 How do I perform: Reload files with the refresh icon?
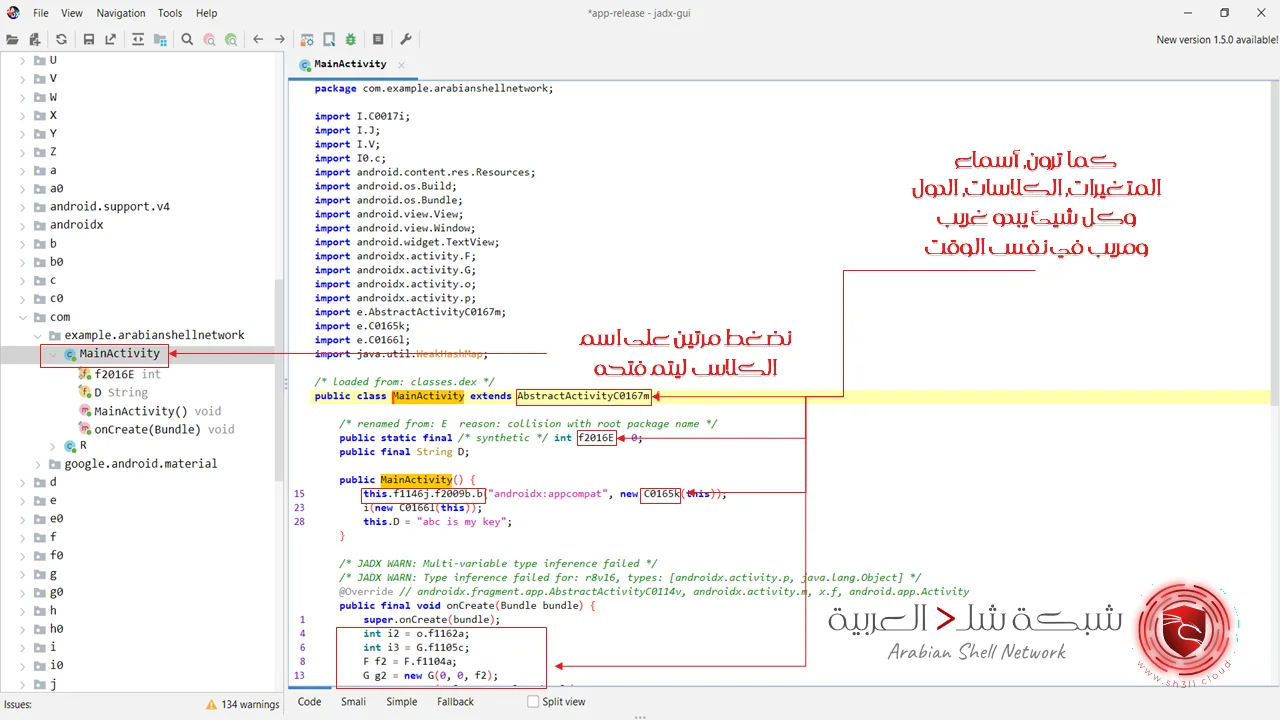pos(61,40)
